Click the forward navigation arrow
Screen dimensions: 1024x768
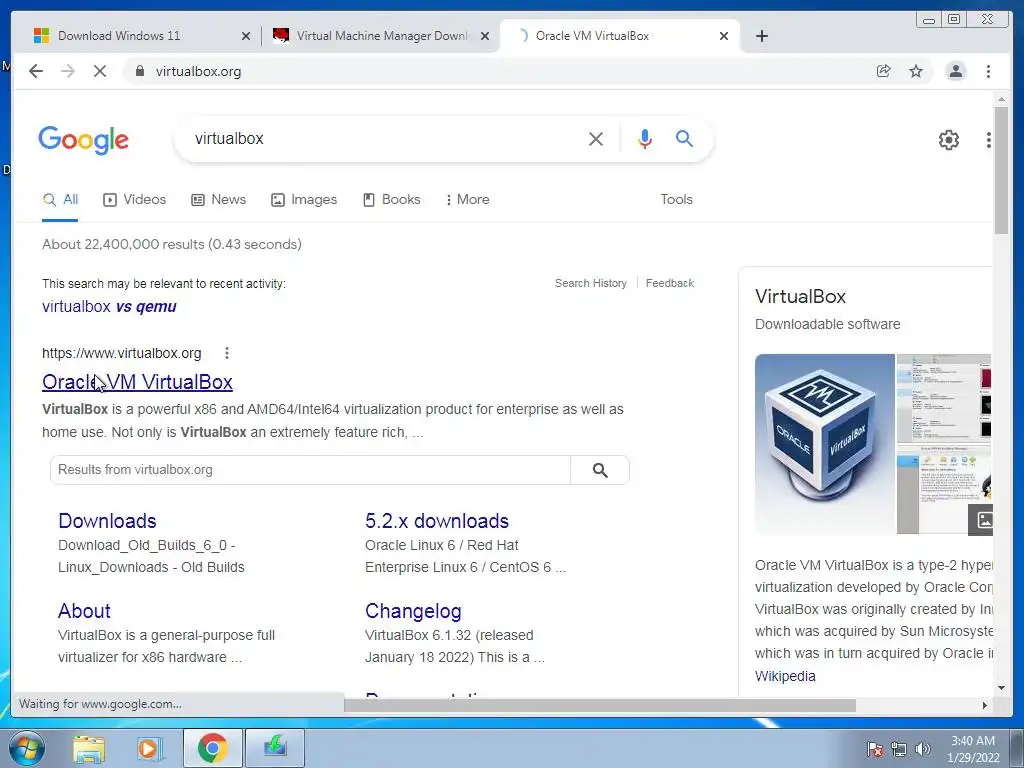68,71
